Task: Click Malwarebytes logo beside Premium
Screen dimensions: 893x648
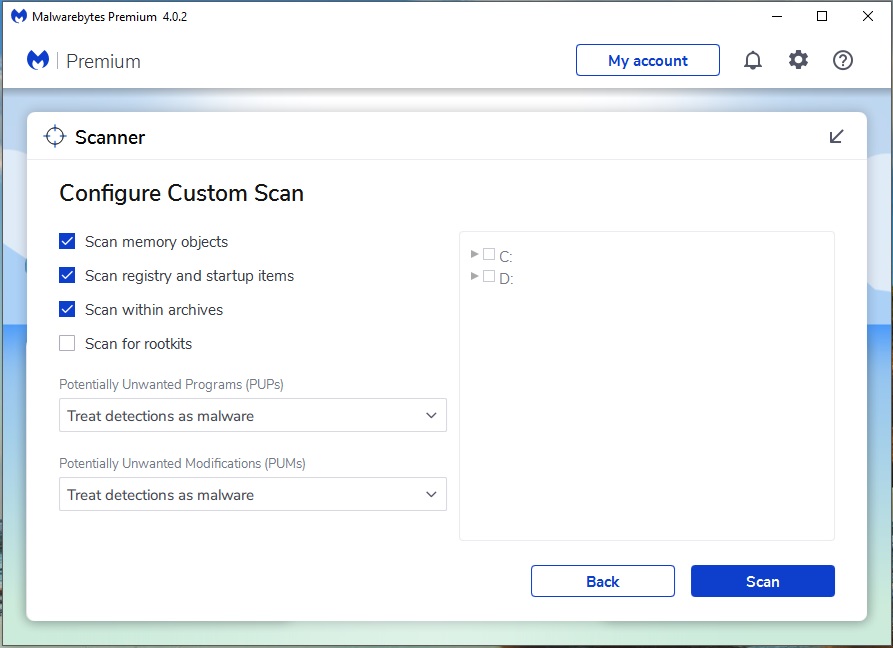Action: (38, 60)
